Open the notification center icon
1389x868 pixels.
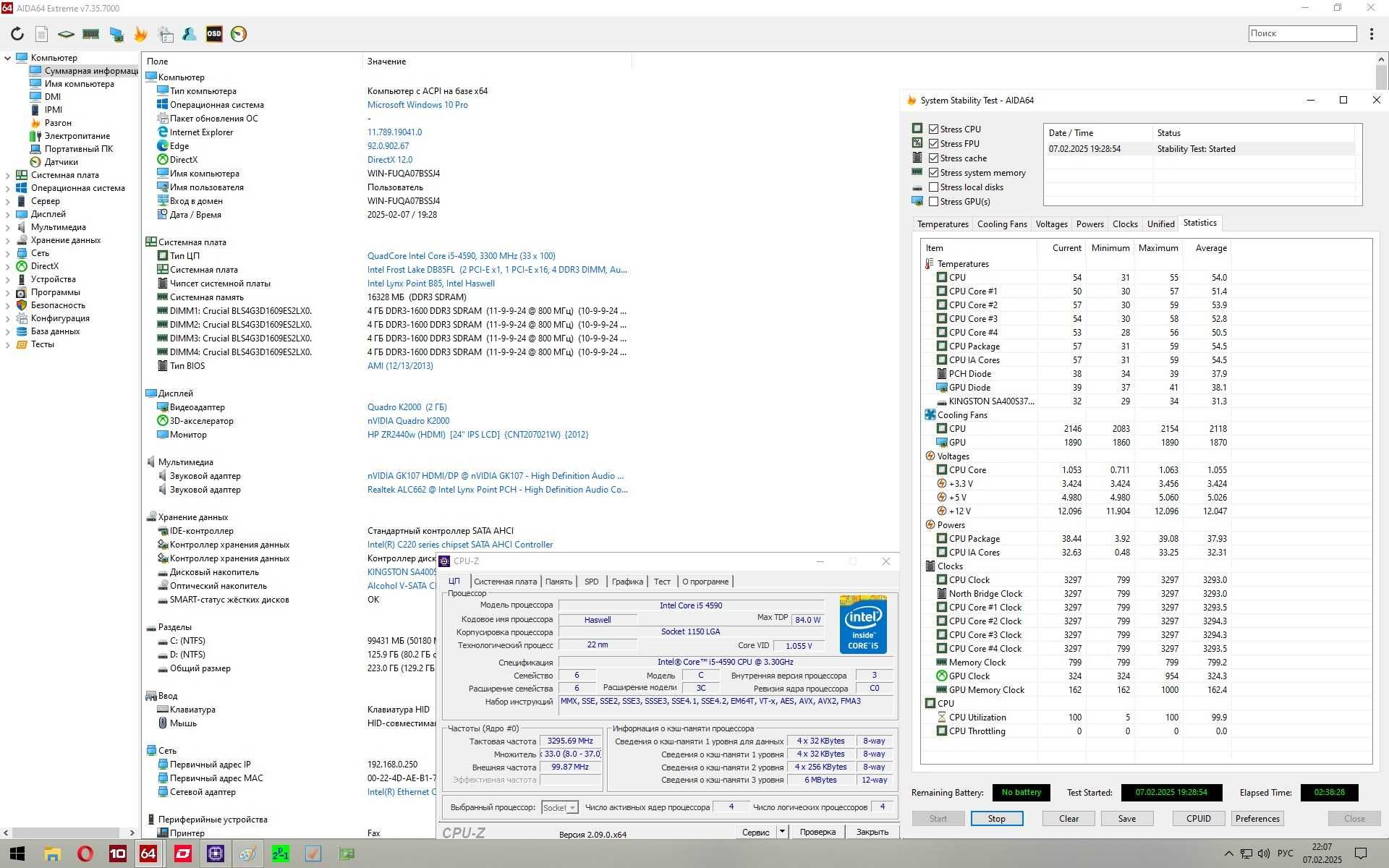coord(1360,854)
